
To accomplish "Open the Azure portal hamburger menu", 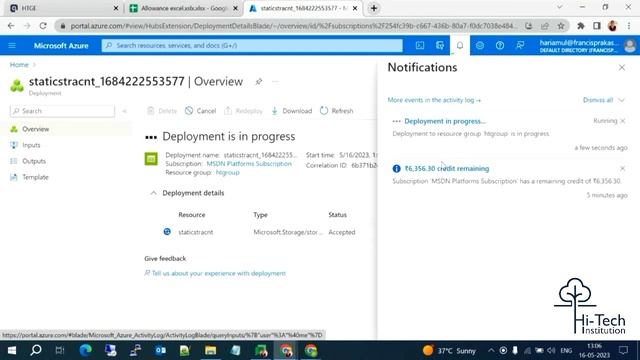I will 12,45.
